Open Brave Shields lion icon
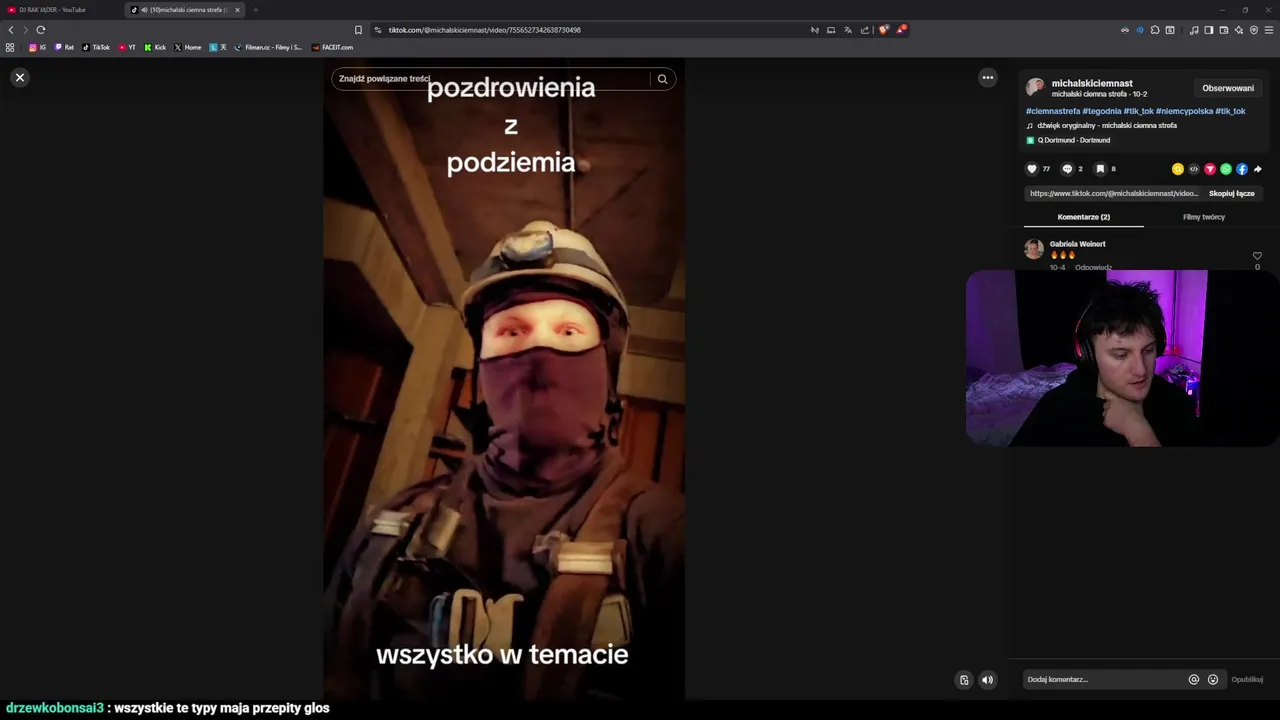Viewport: 1280px width, 720px height. (x=883, y=30)
